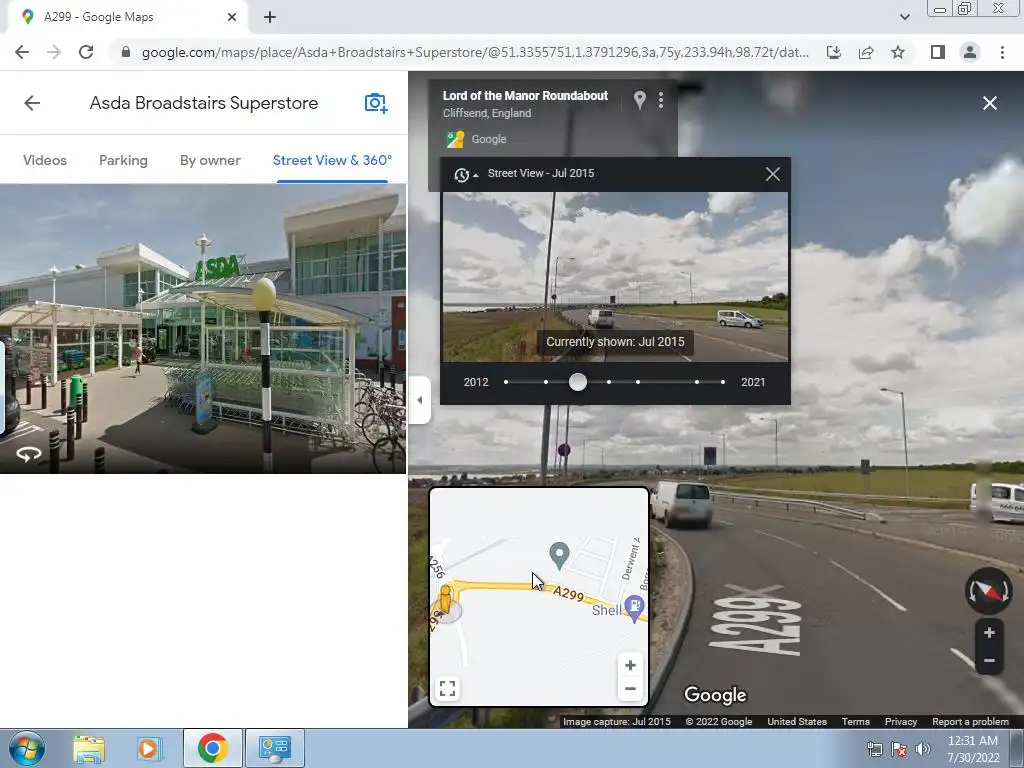Bookmark this page with the star
The image size is (1024, 768).
tap(898, 52)
